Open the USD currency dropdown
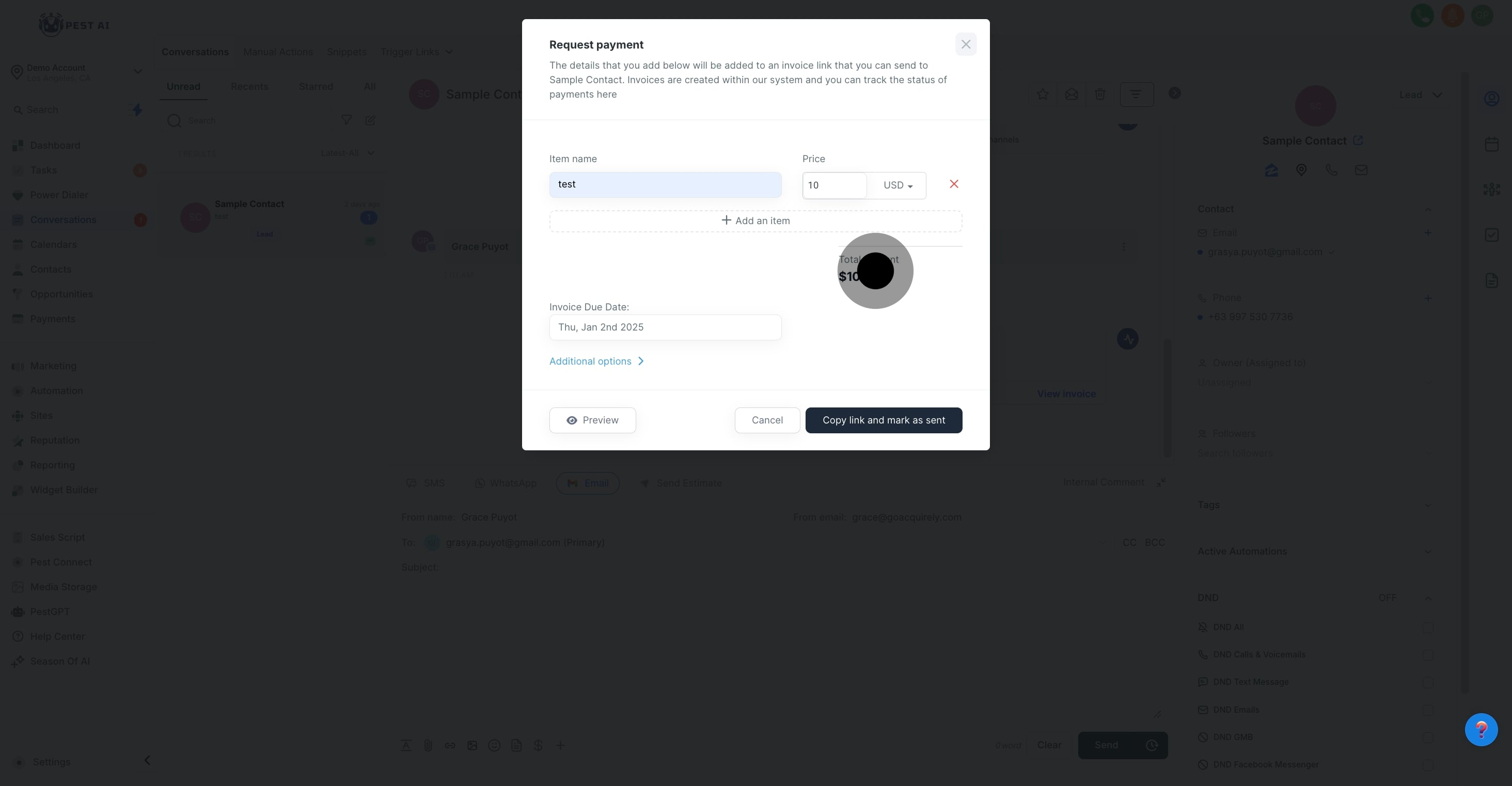The width and height of the screenshot is (1512, 786). tap(897, 185)
